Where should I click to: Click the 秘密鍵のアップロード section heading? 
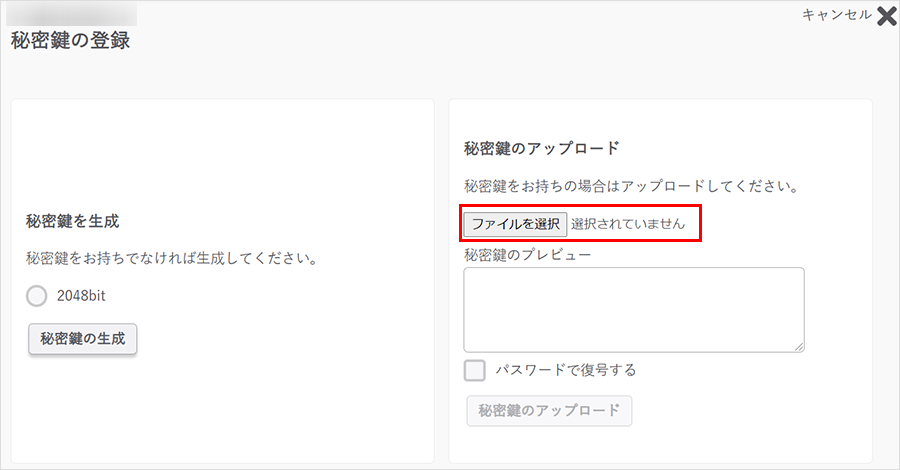[x=542, y=148]
